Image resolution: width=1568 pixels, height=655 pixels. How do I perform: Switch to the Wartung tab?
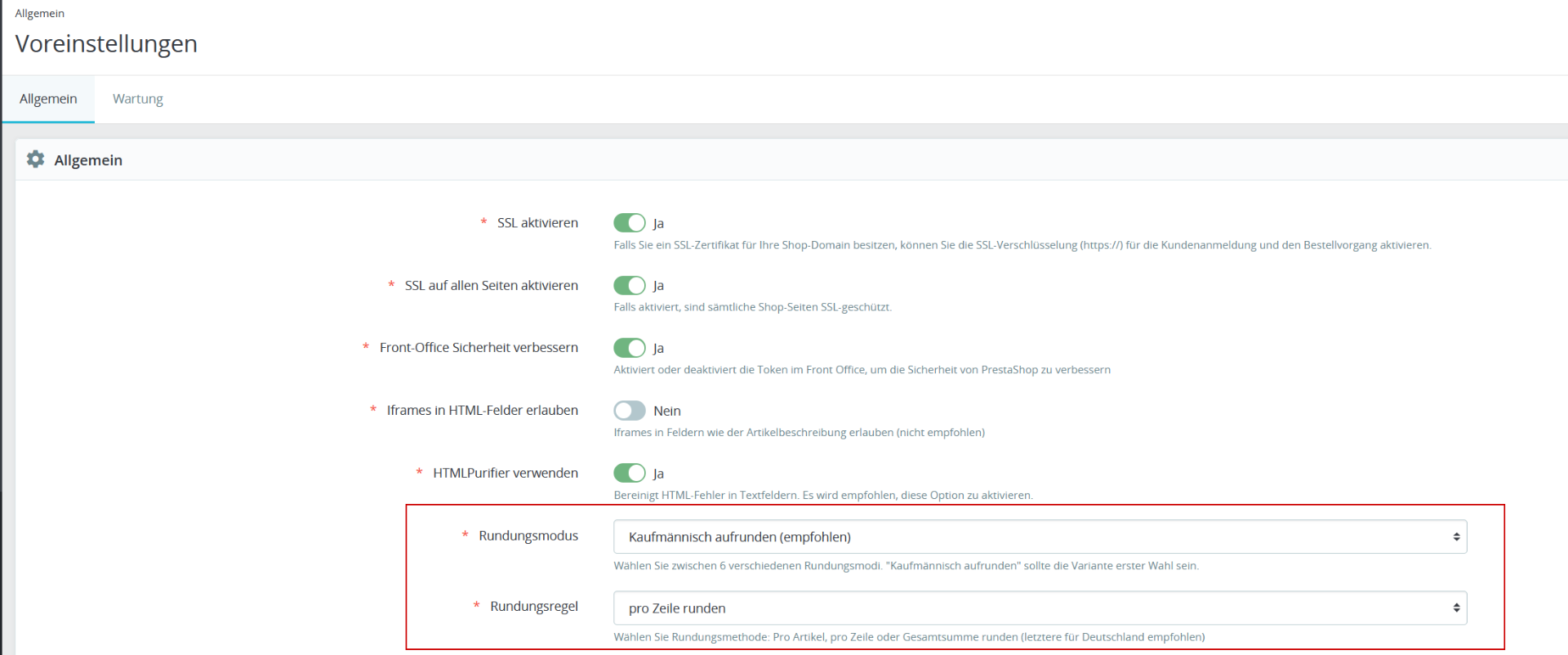point(138,99)
